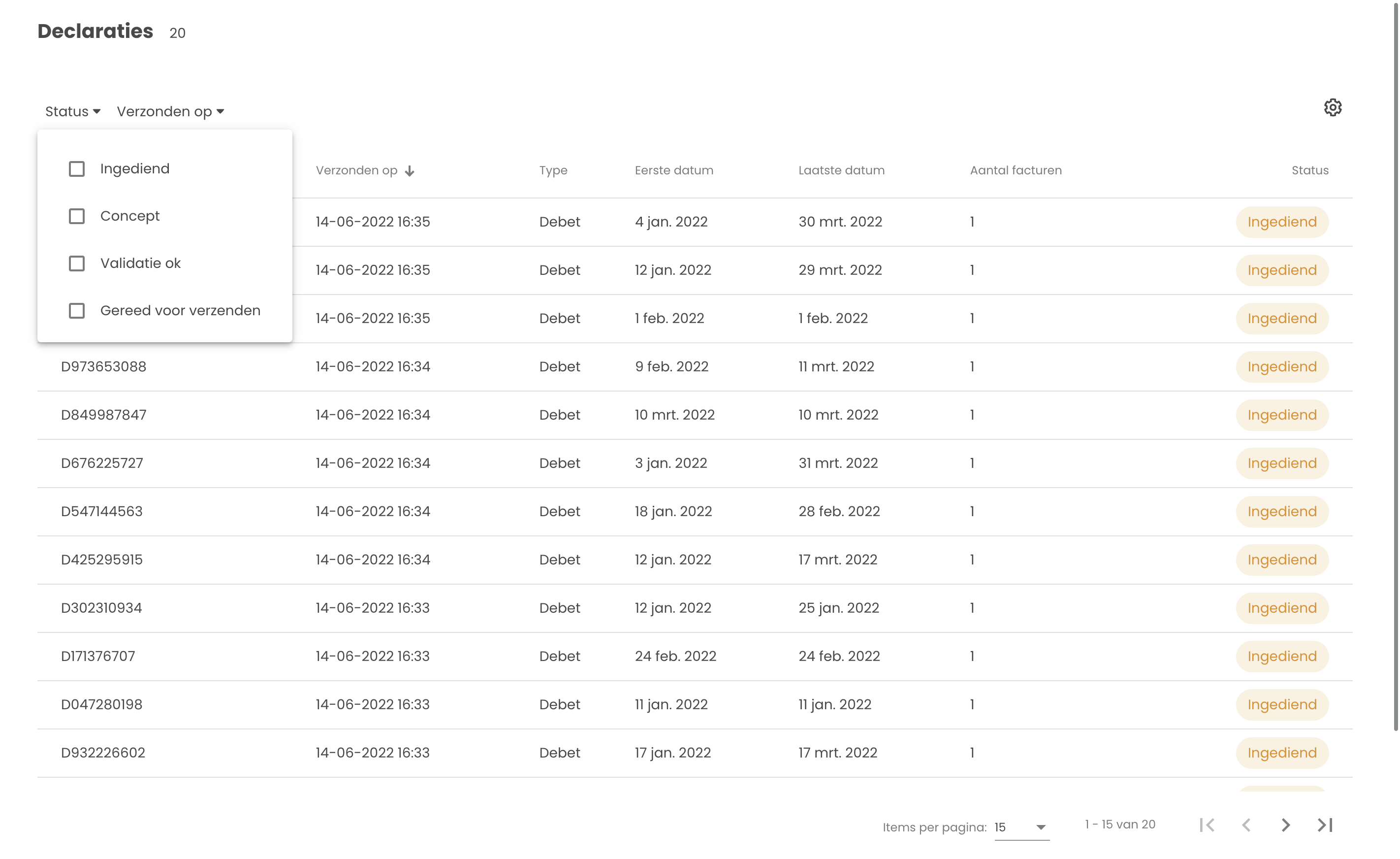This screenshot has height=859, width=1400.
Task: Go to the next page
Action: [1286, 825]
